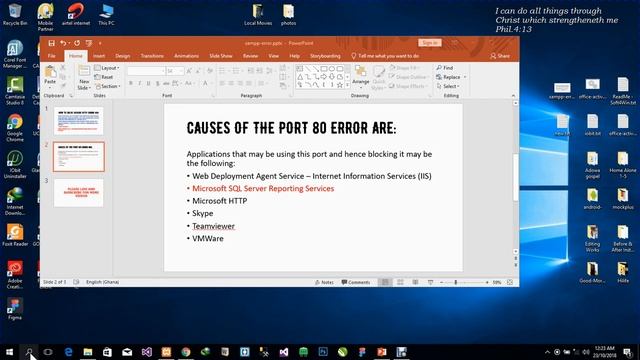Screen dimensions: 640x360
Task: Toggle the Notes pane in status bar
Action: pyautogui.click(x=324, y=282)
